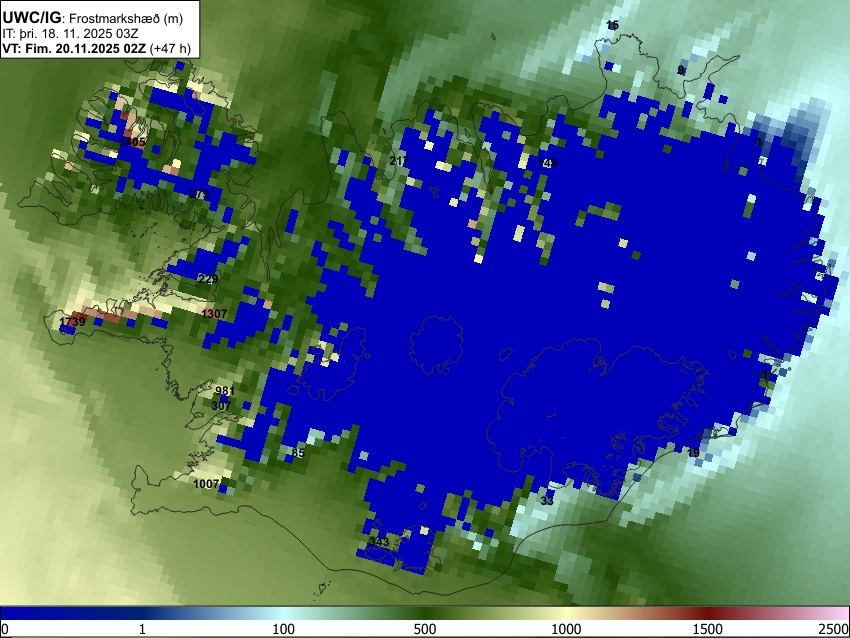Image resolution: width=850 pixels, height=638 pixels.
Task: Click the '(+47 h)' forecast offset text
Action: pos(170,48)
